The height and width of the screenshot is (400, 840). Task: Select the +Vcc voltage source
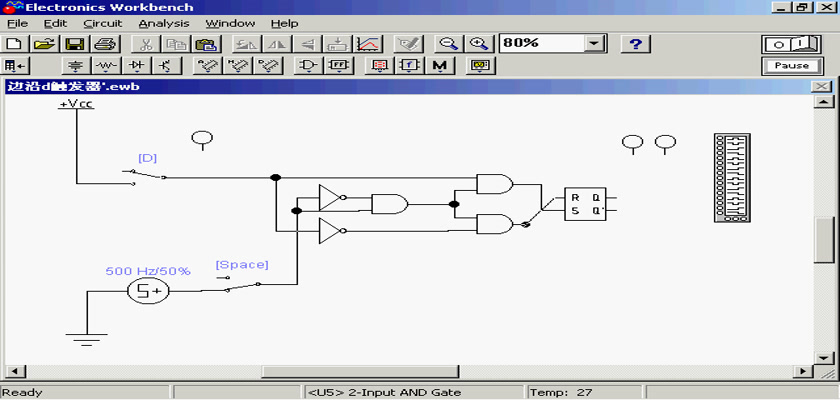[x=76, y=104]
